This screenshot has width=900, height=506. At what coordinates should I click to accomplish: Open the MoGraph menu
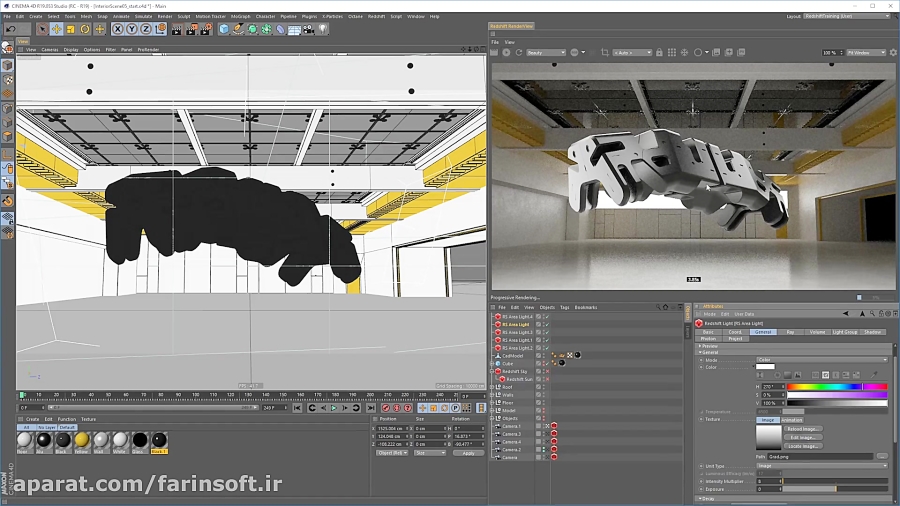point(241,16)
